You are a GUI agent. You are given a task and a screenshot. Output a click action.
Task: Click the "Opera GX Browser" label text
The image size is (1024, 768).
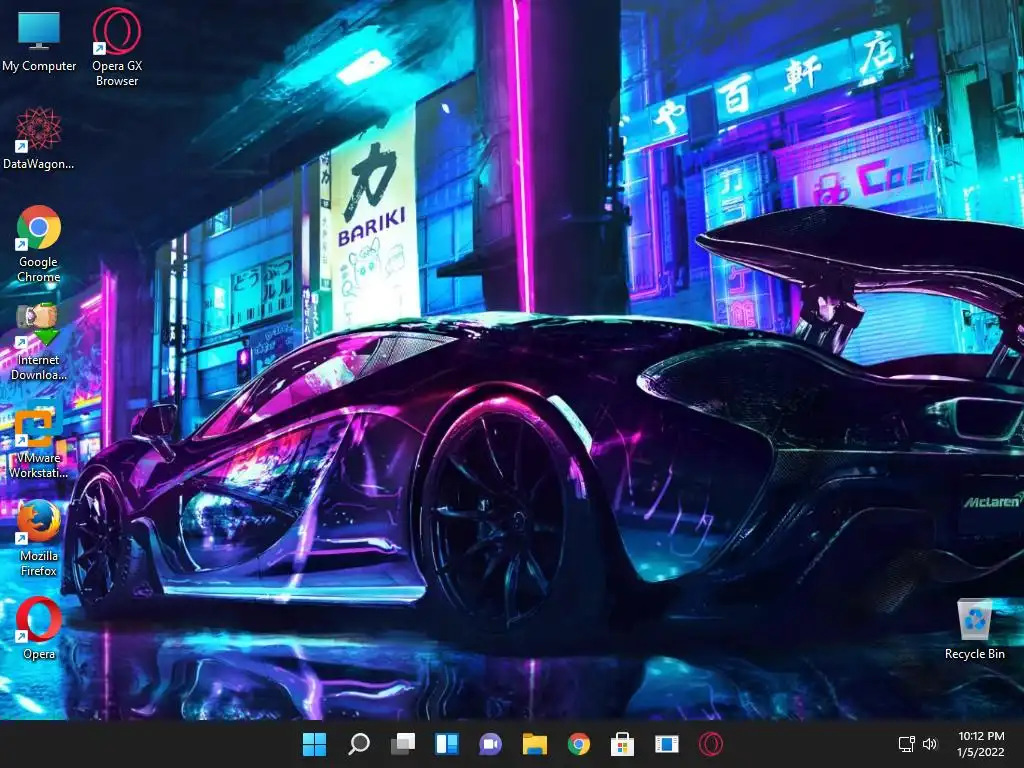[117, 73]
